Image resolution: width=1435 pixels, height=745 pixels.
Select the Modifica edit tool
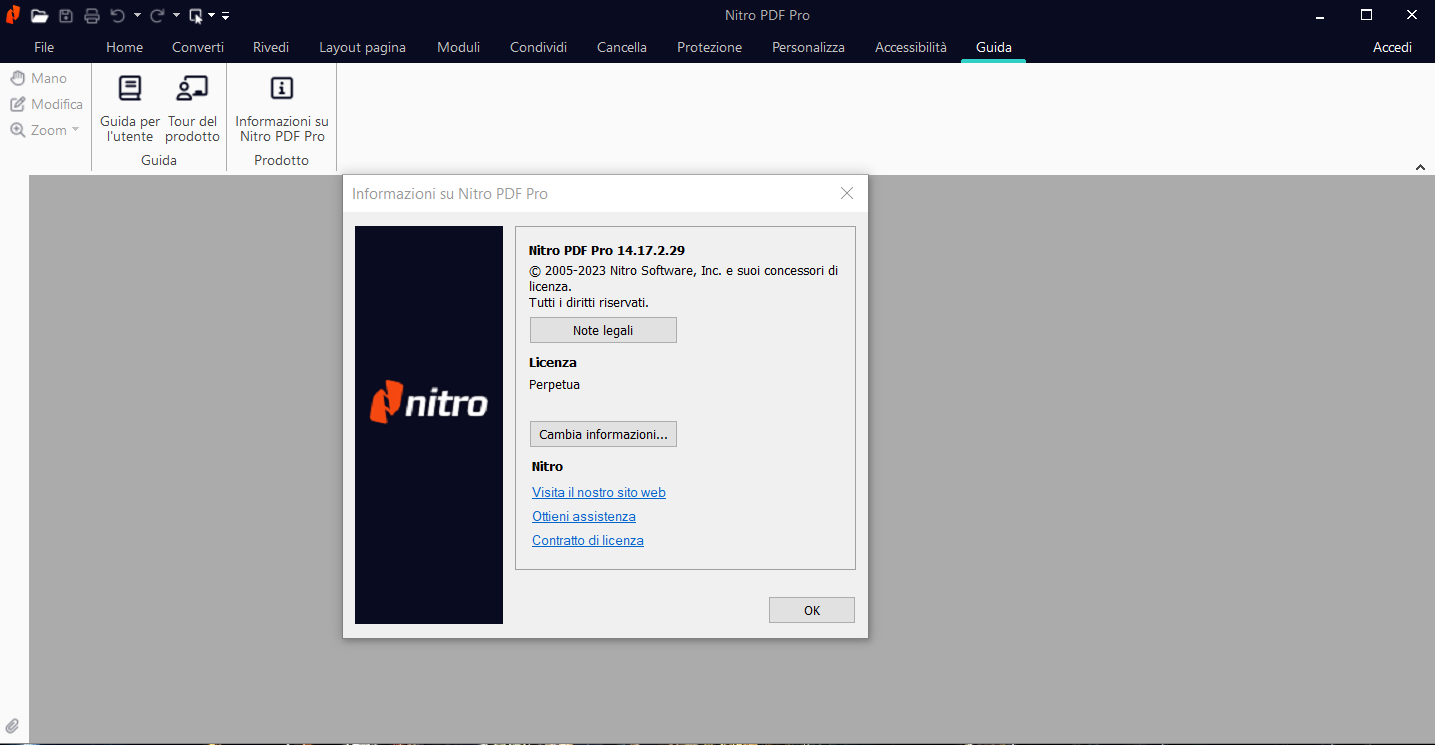(47, 104)
